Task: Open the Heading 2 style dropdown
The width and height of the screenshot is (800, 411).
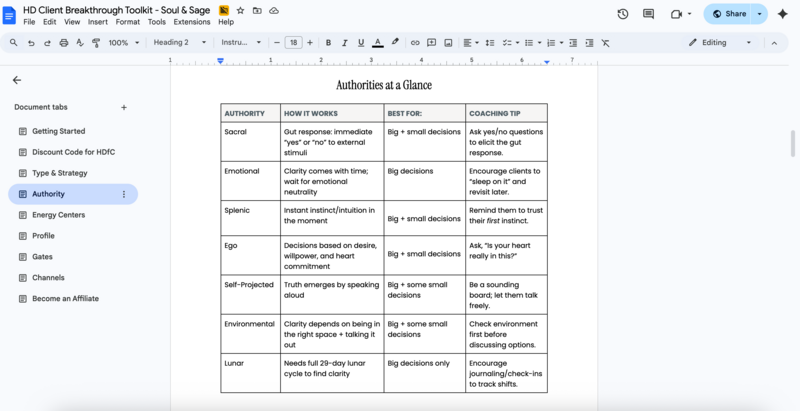Action: click(180, 43)
